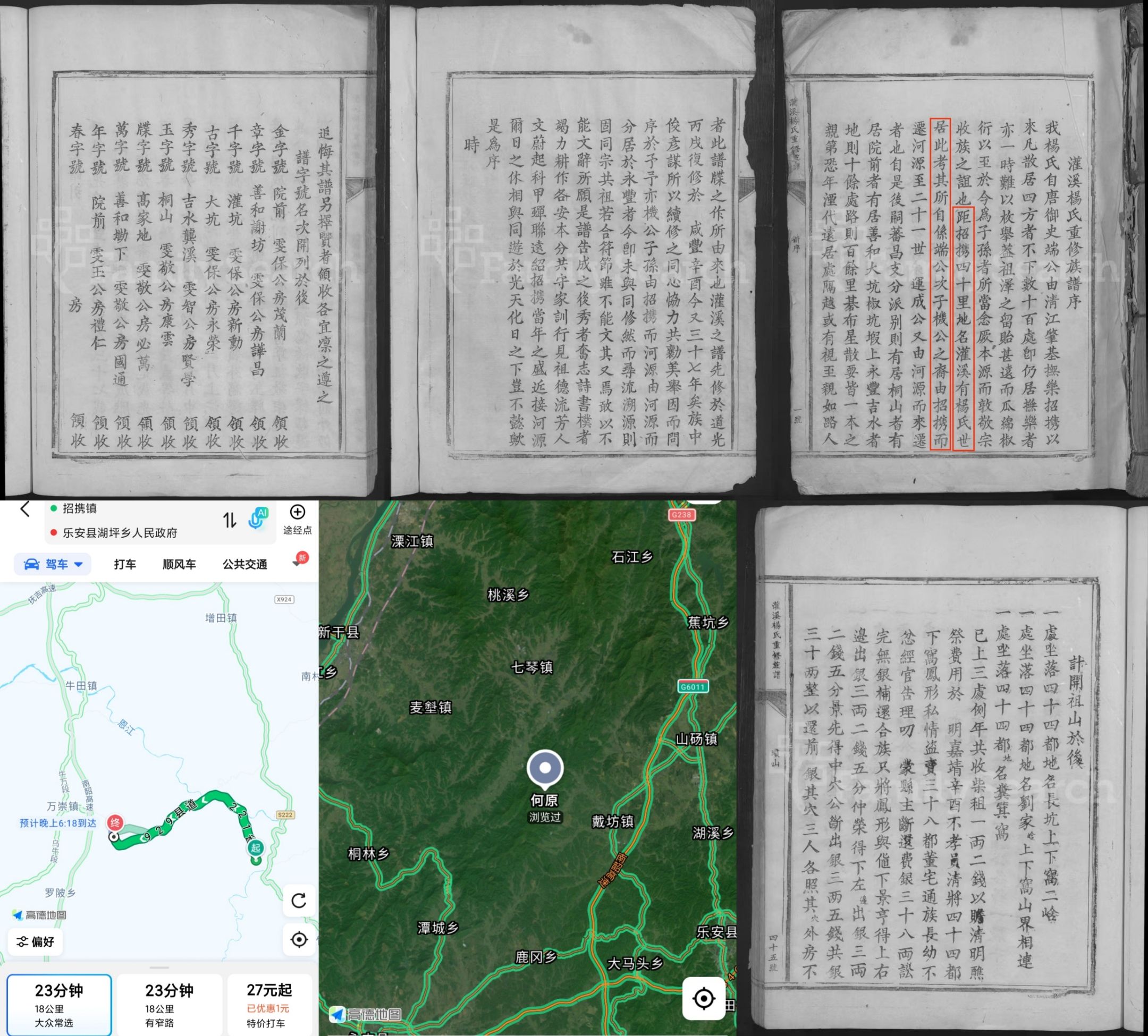Switch to 打车 taxi tab
The image size is (1148, 1036).
(125, 564)
